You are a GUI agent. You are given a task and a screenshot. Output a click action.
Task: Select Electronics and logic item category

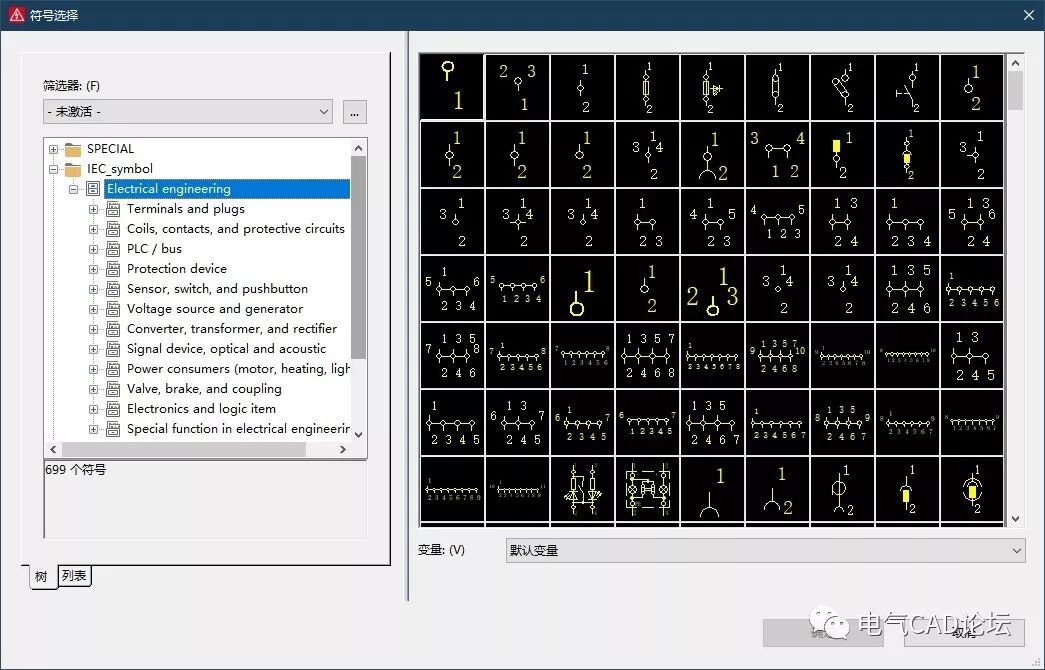[x=201, y=409]
